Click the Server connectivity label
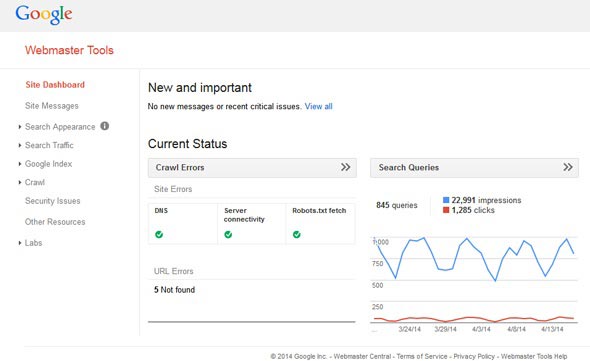 click(x=244, y=215)
